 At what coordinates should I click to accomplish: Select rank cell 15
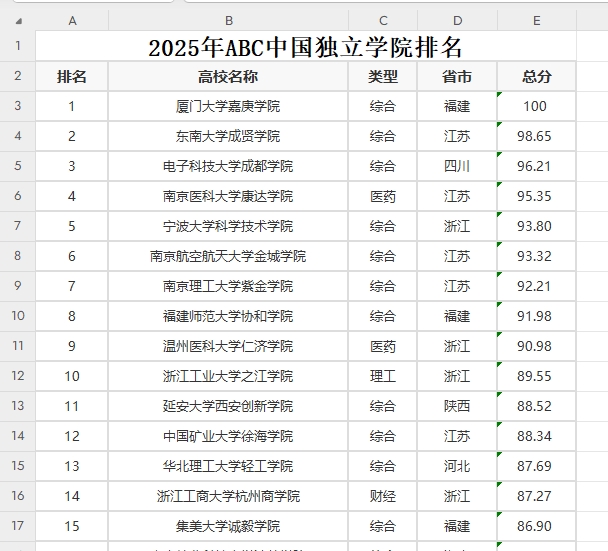[x=72, y=526]
